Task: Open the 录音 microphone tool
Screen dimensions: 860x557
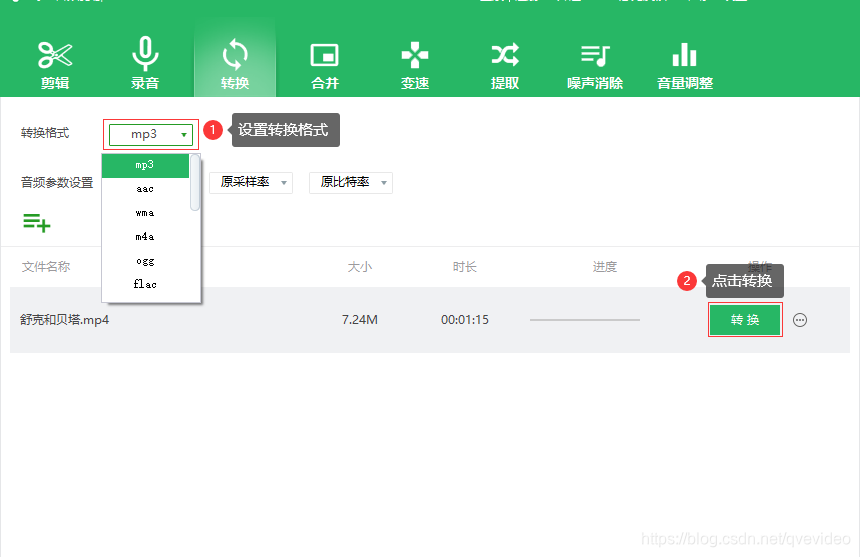Action: click(145, 64)
